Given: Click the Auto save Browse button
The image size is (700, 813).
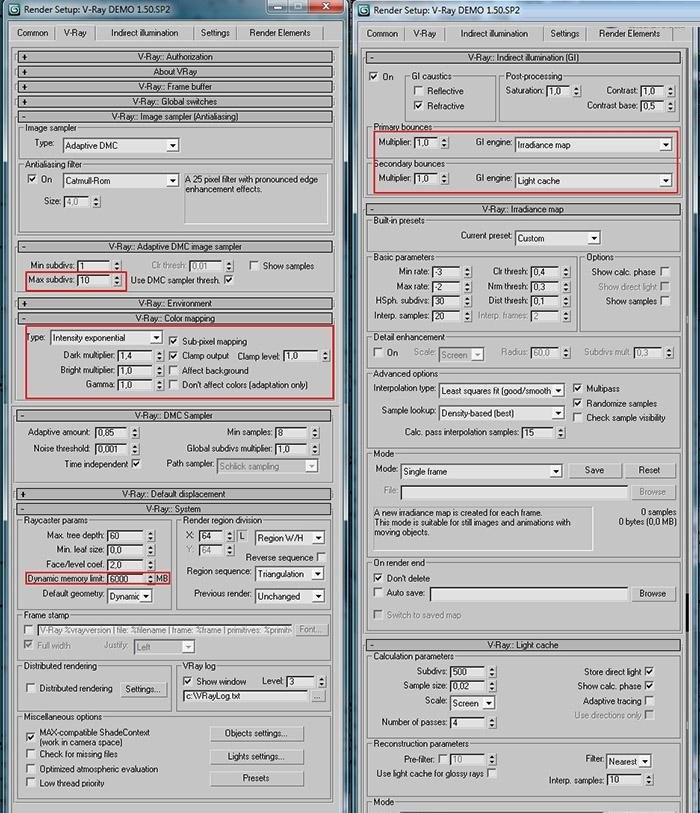Looking at the screenshot, I should (x=652, y=594).
